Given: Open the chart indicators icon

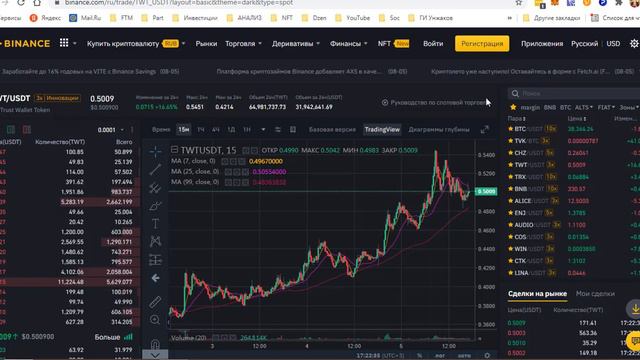Looking at the screenshot, I should click(x=278, y=130).
